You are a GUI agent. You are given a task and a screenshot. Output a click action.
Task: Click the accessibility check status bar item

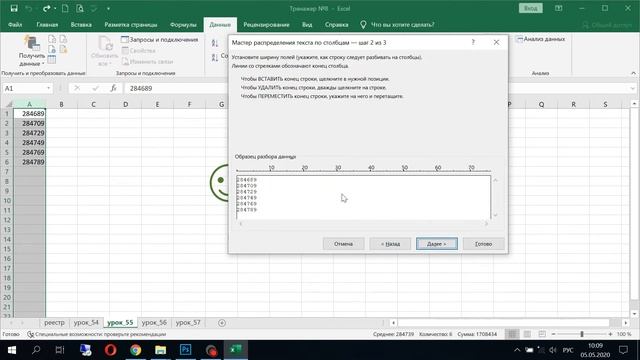(96, 334)
